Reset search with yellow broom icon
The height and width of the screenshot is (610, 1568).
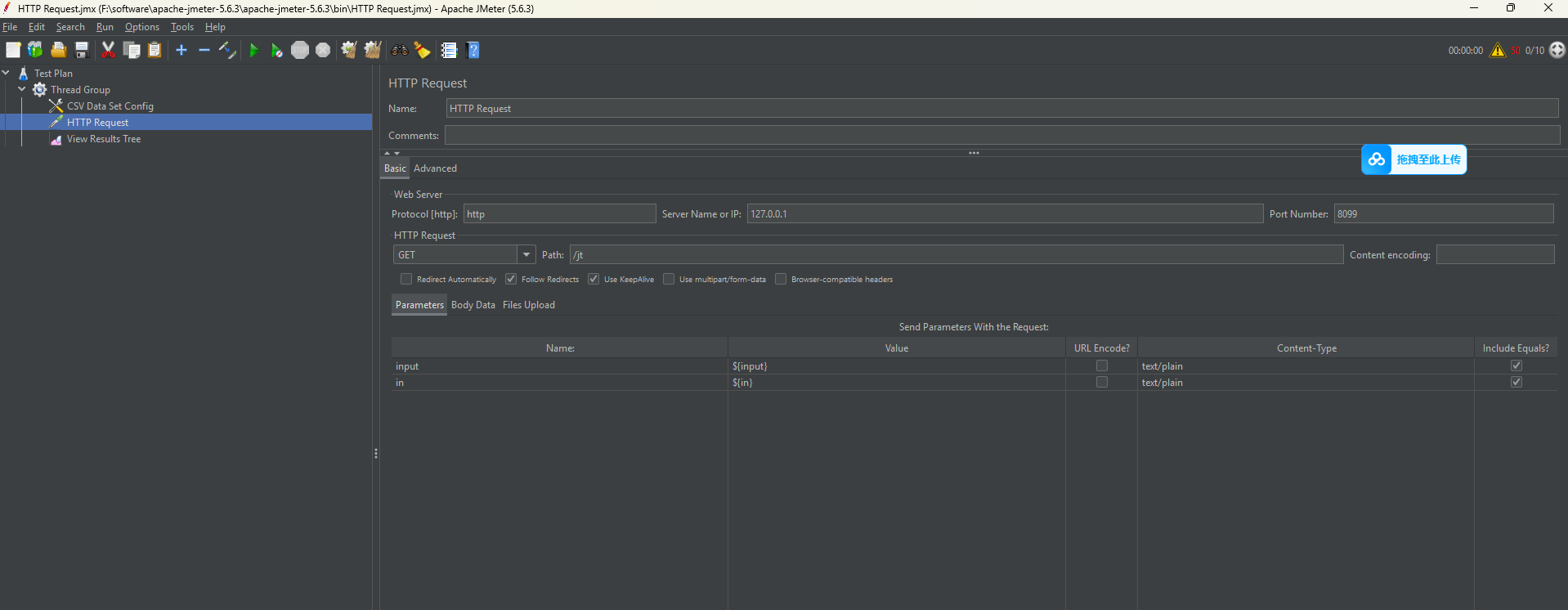tap(423, 50)
